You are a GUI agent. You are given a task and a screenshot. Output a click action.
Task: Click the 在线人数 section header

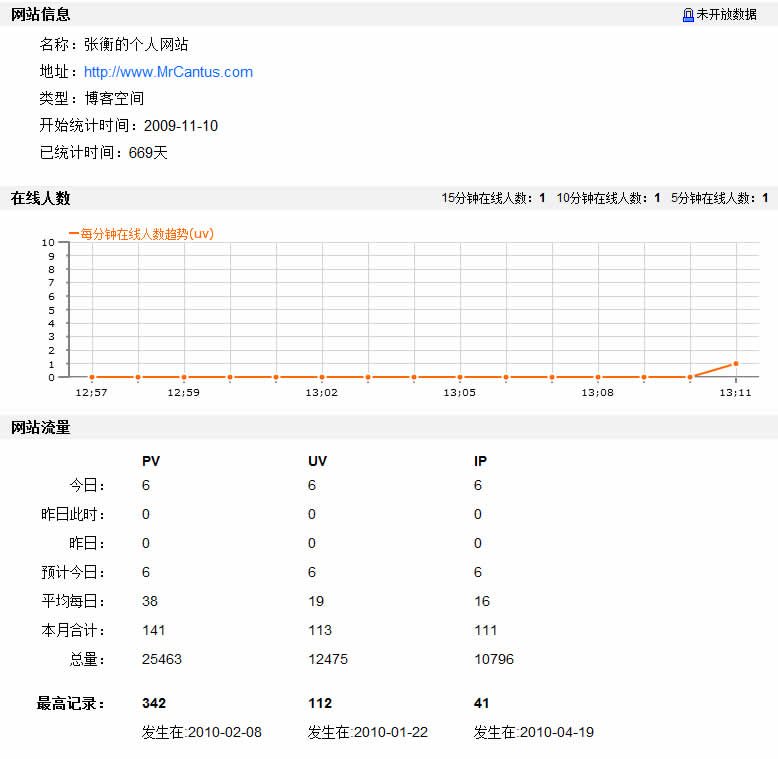pyautogui.click(x=40, y=198)
